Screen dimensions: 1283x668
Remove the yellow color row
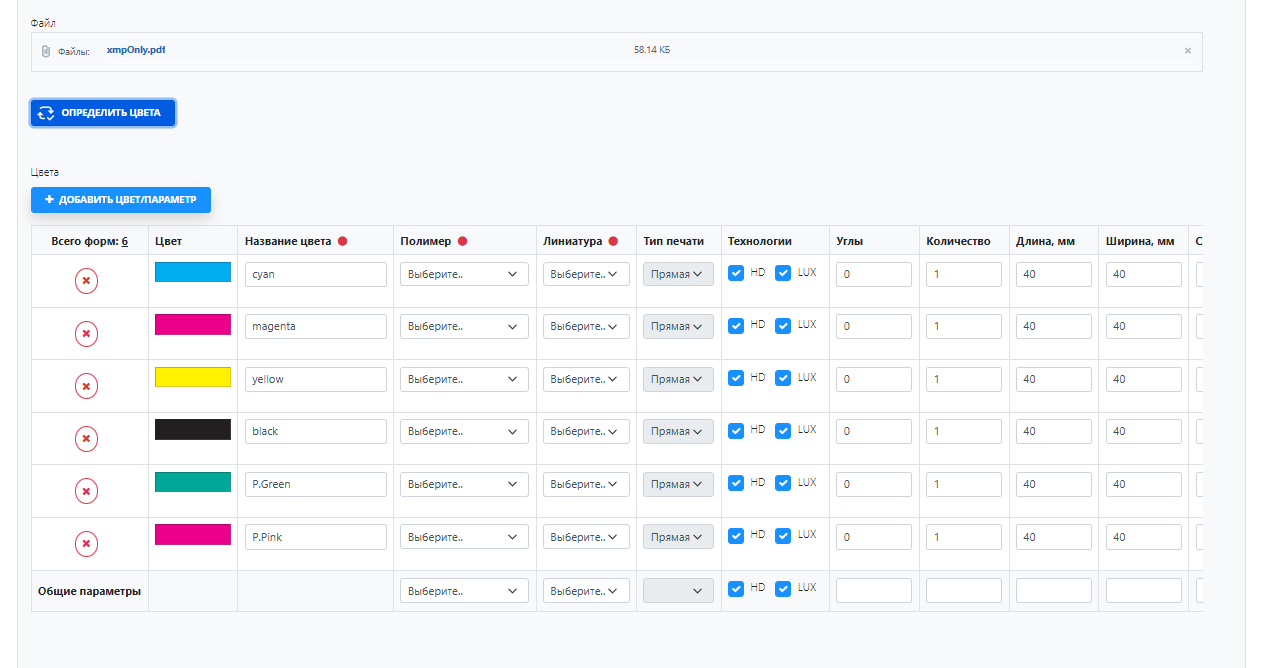[x=86, y=386]
